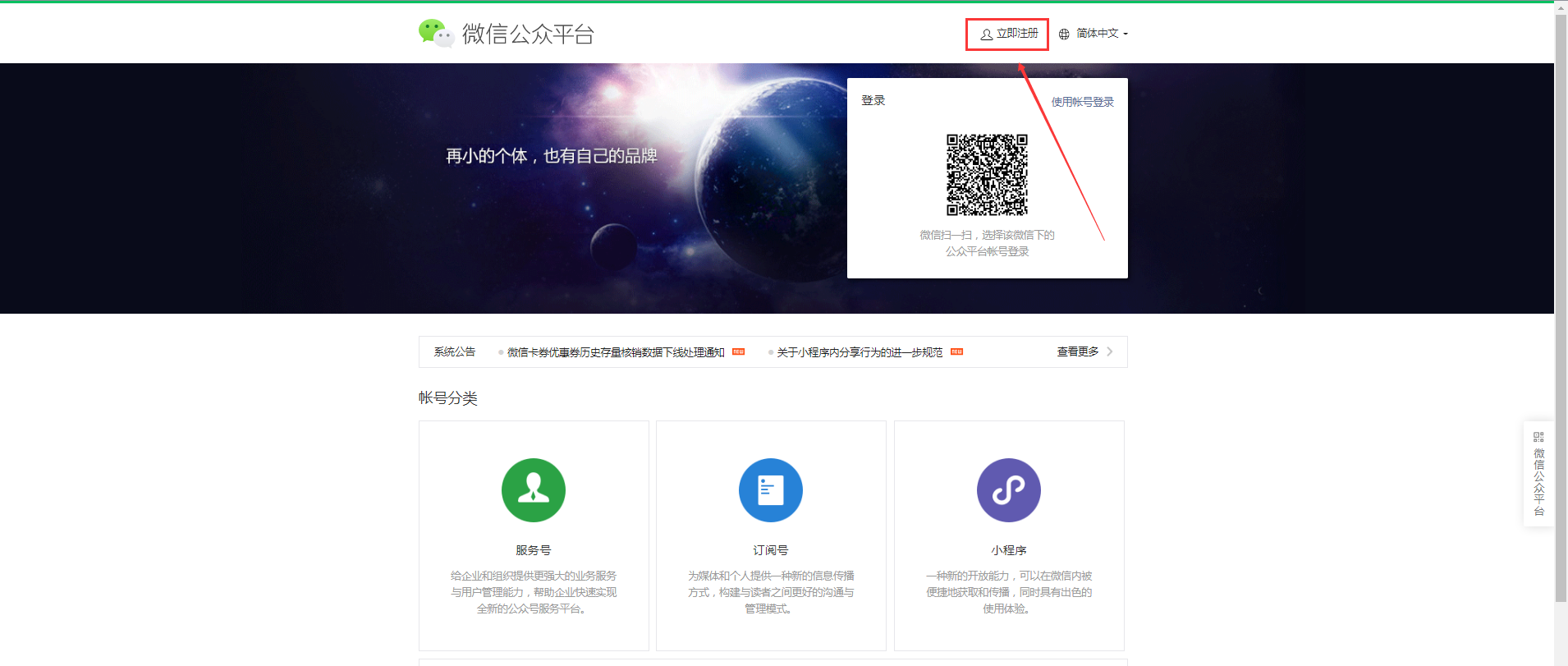Switch to 使用帐号登录 account login
The image size is (1568, 666).
[x=1082, y=102]
